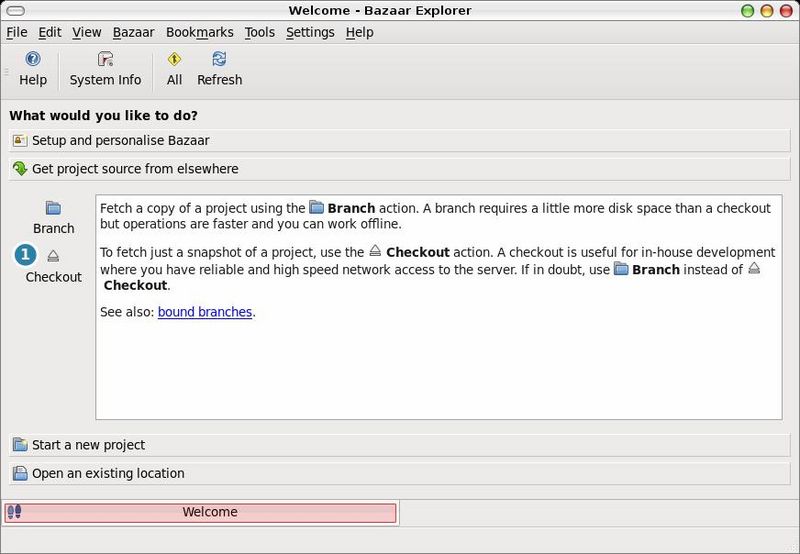Viewport: 800px width, 554px height.
Task: Collapse Get project source from elsewhere section
Action: point(399,168)
